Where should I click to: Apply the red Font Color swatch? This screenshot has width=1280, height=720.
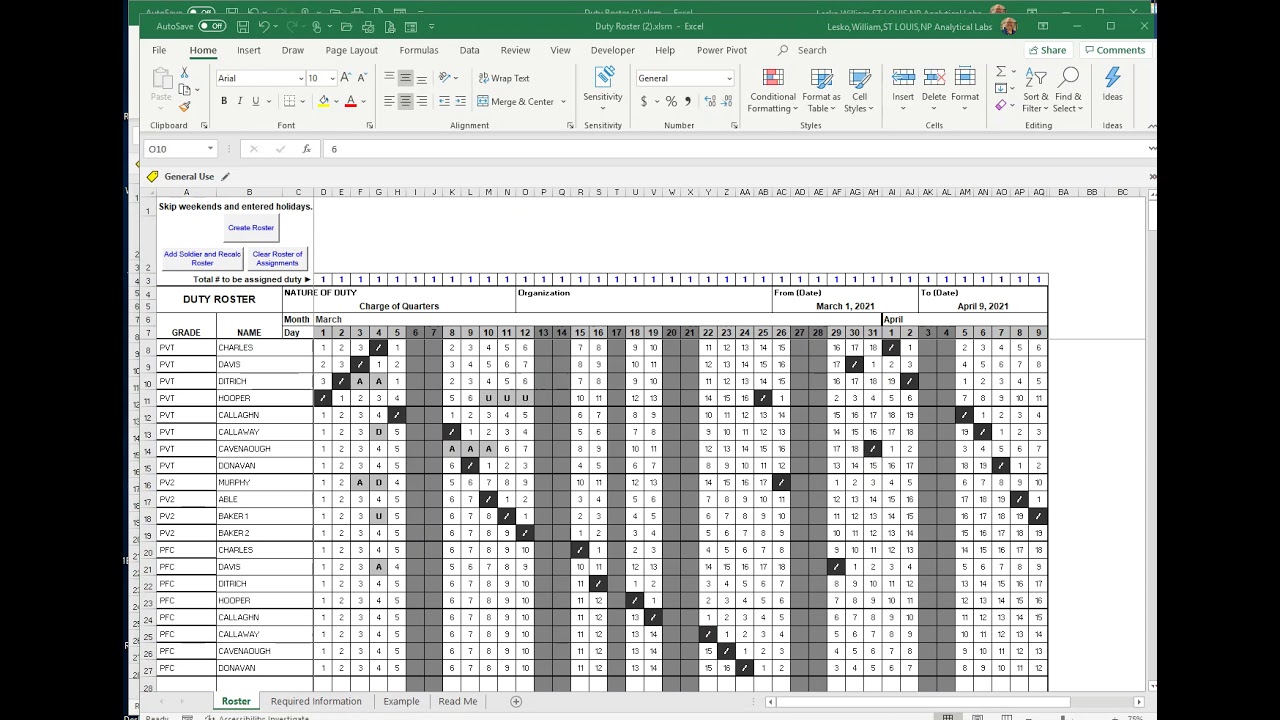point(349,101)
